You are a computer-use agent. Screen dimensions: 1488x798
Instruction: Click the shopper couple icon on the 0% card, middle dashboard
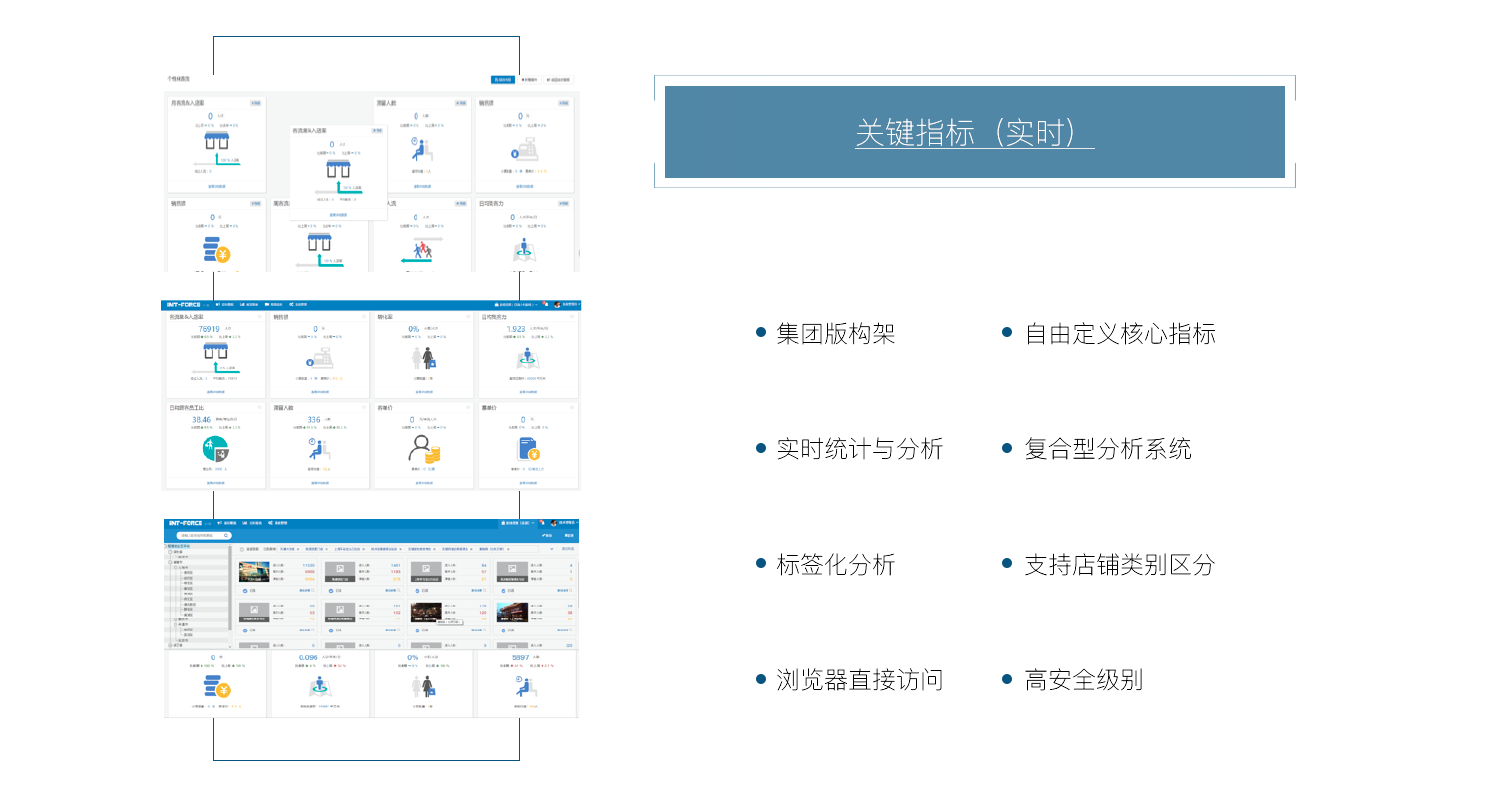[x=423, y=358]
